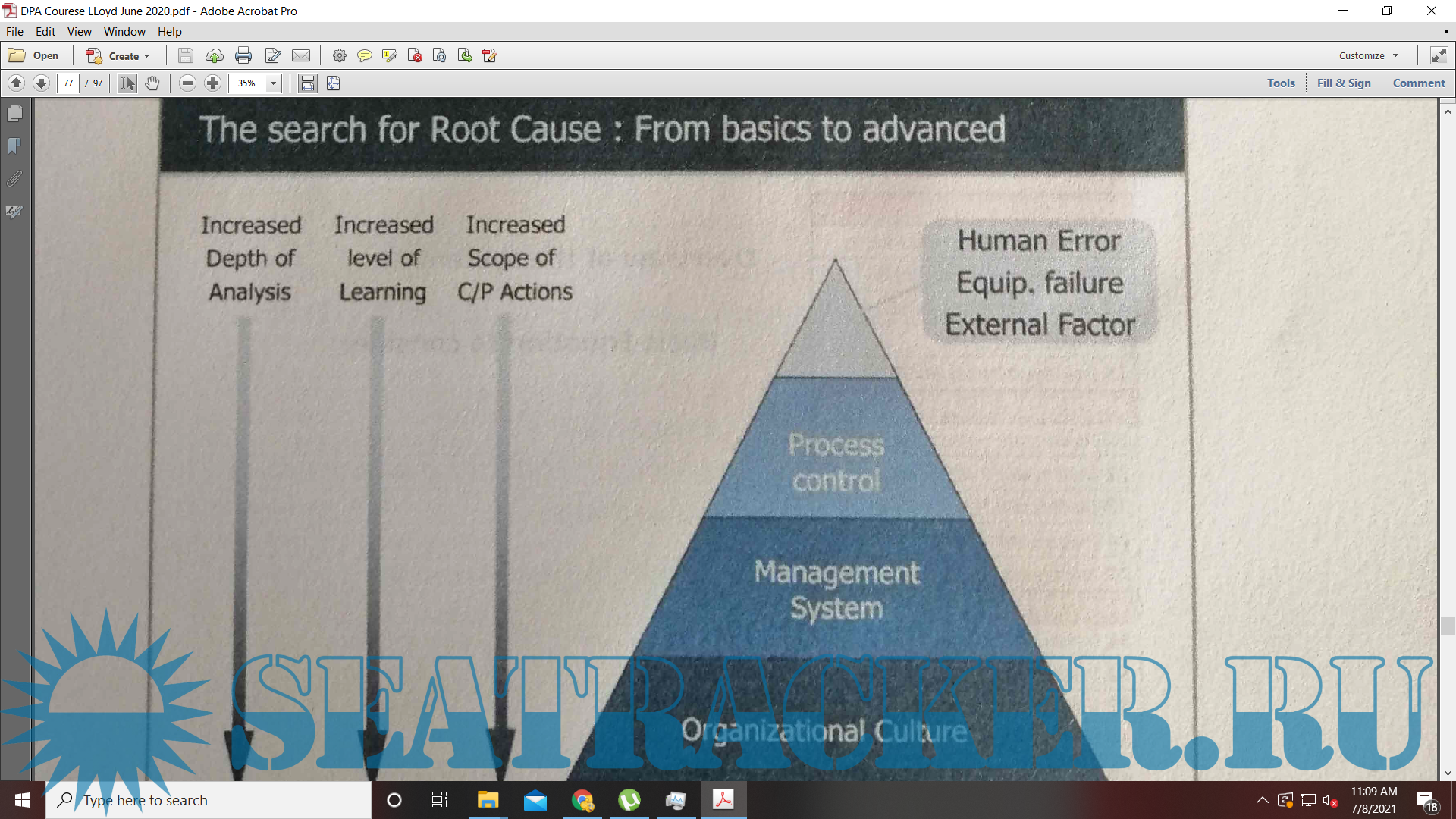This screenshot has height=819, width=1456.
Task: Open the zoom level dropdown
Action: [x=274, y=83]
